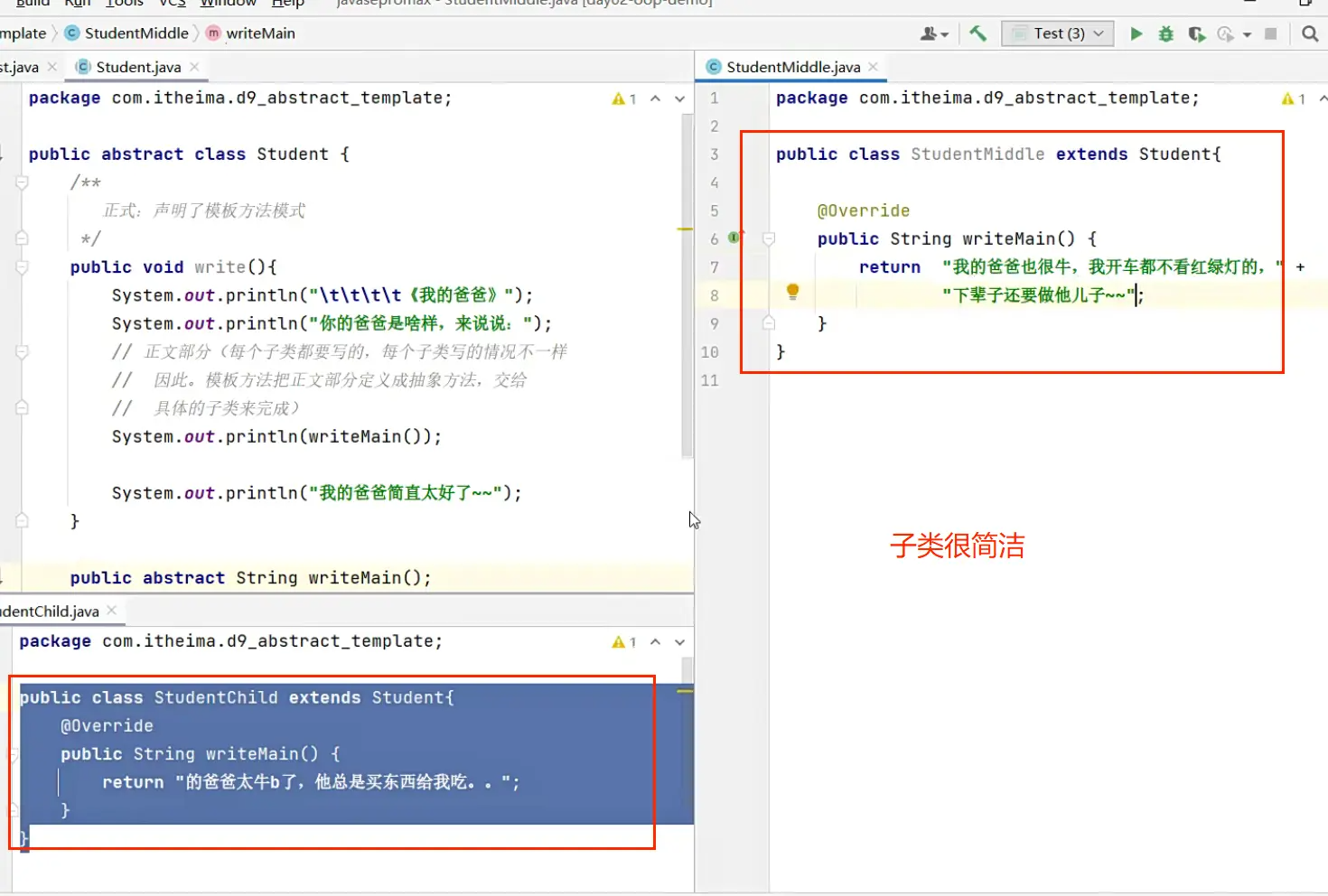The image size is (1328, 896).
Task: Click fold marker at 具体的子类来完成 comment line
Action: (x=23, y=408)
